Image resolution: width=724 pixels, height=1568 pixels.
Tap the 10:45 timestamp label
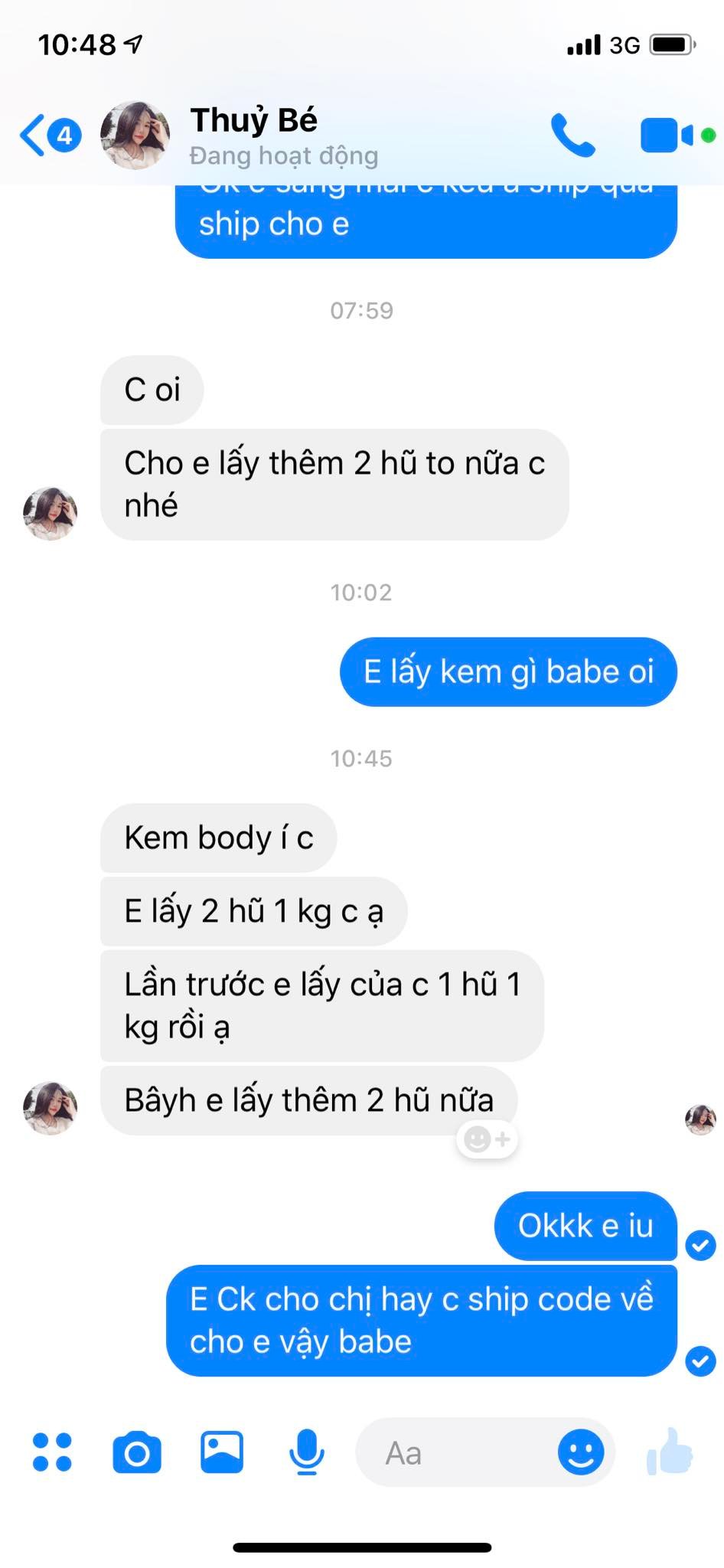[x=361, y=759]
